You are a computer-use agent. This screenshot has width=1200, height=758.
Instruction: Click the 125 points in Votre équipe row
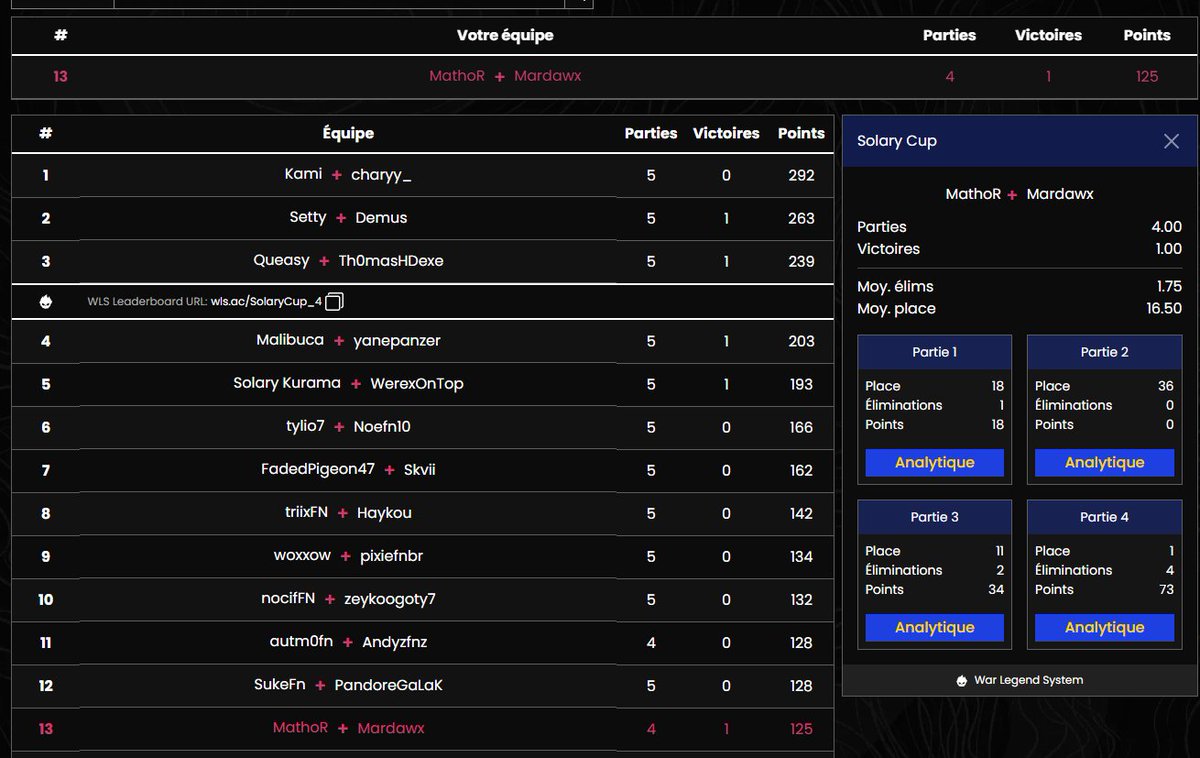coord(1147,76)
